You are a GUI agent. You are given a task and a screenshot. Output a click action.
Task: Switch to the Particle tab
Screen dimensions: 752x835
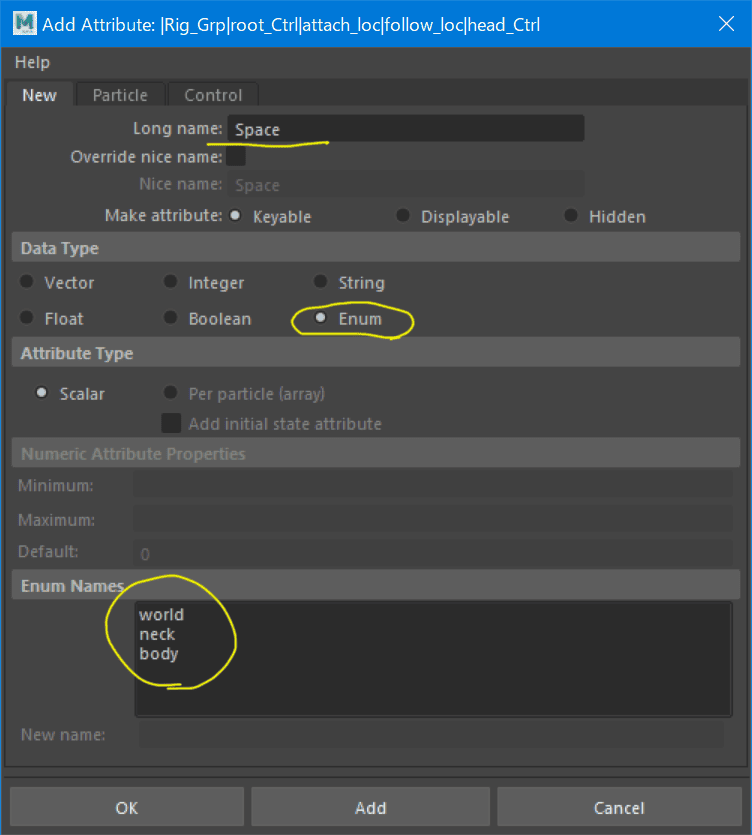click(120, 95)
